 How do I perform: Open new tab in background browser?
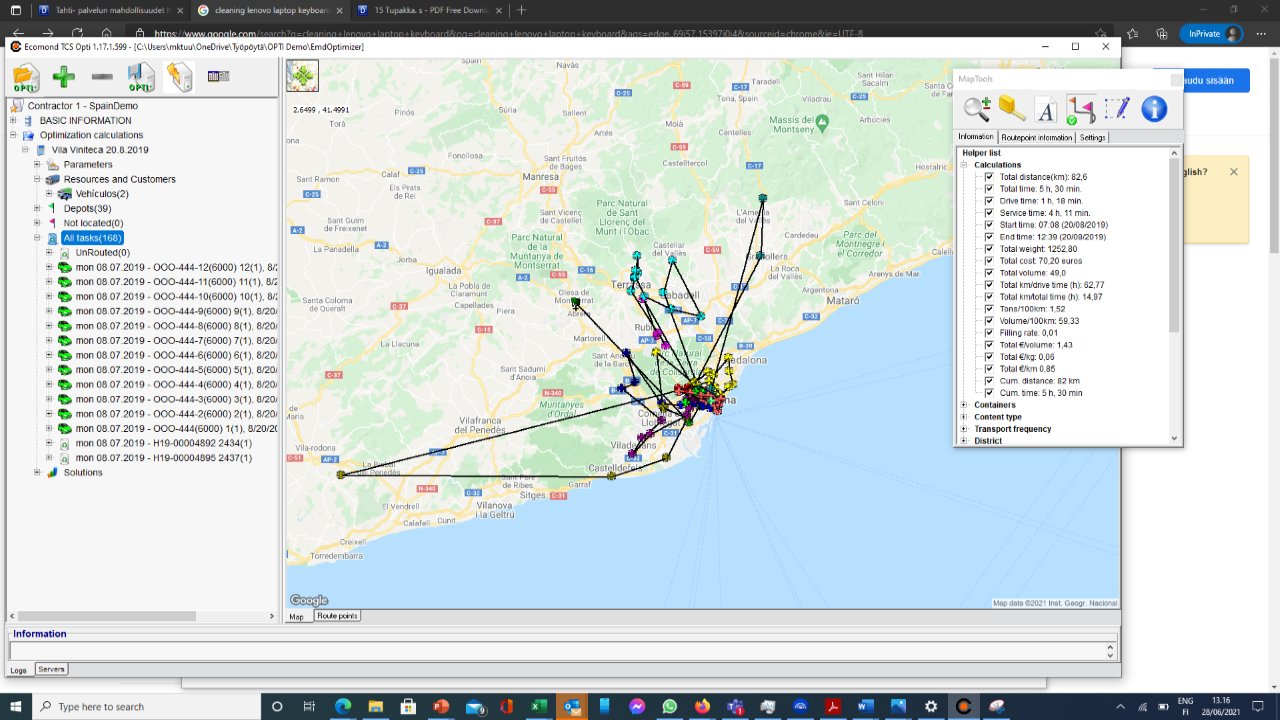coord(521,10)
